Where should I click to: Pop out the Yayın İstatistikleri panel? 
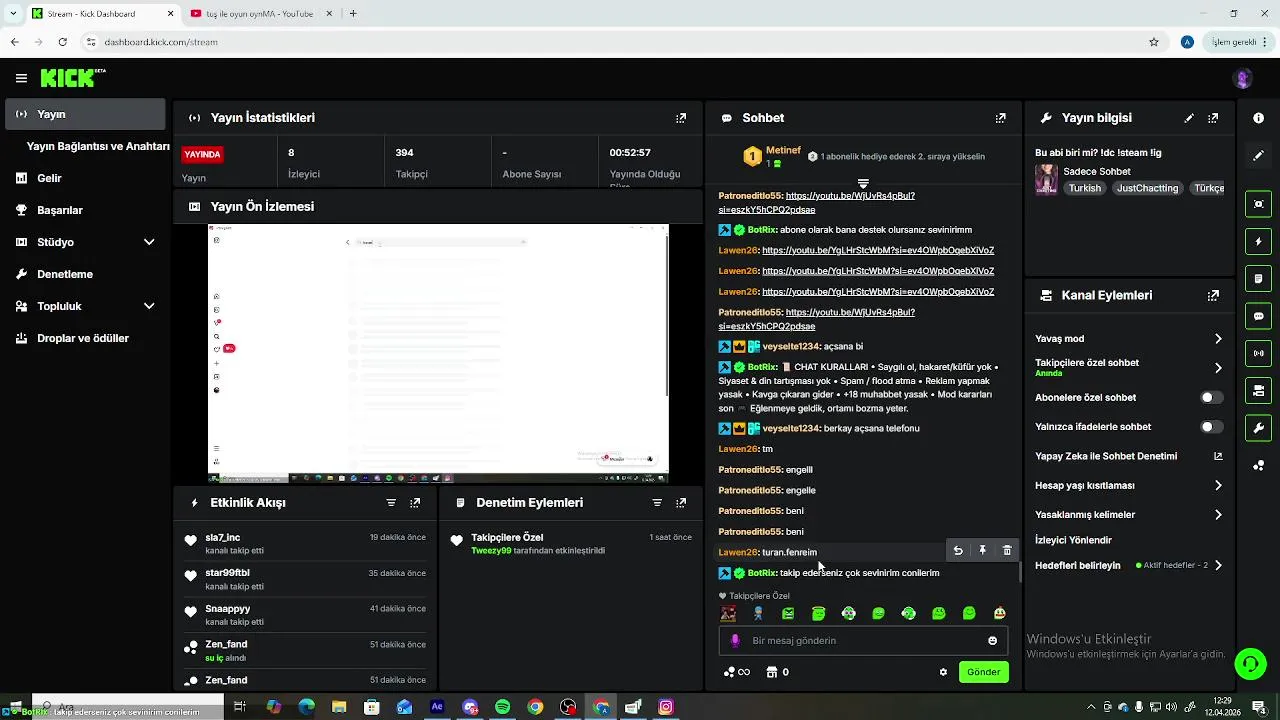click(x=681, y=118)
